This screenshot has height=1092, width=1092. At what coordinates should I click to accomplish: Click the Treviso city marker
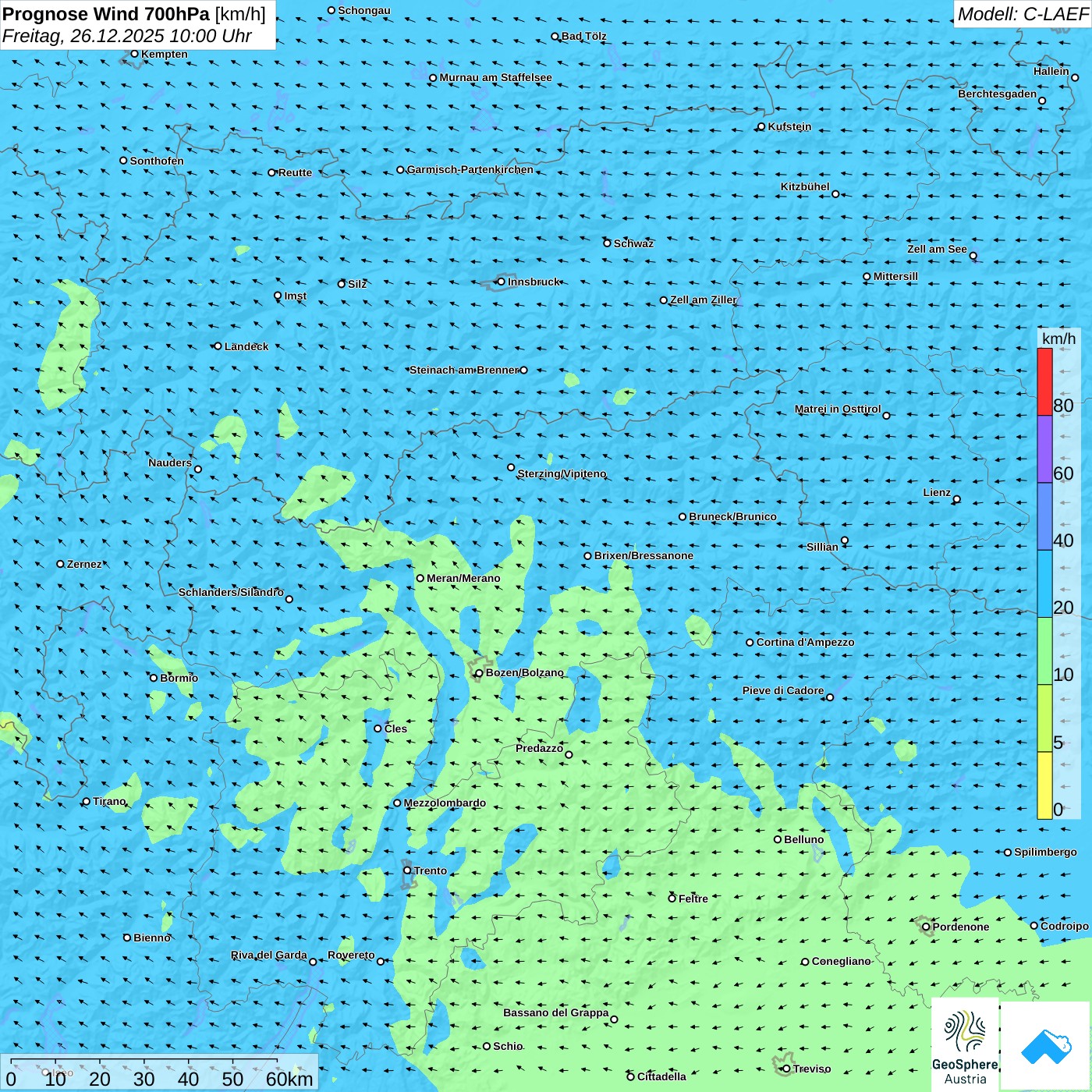[x=786, y=1069]
